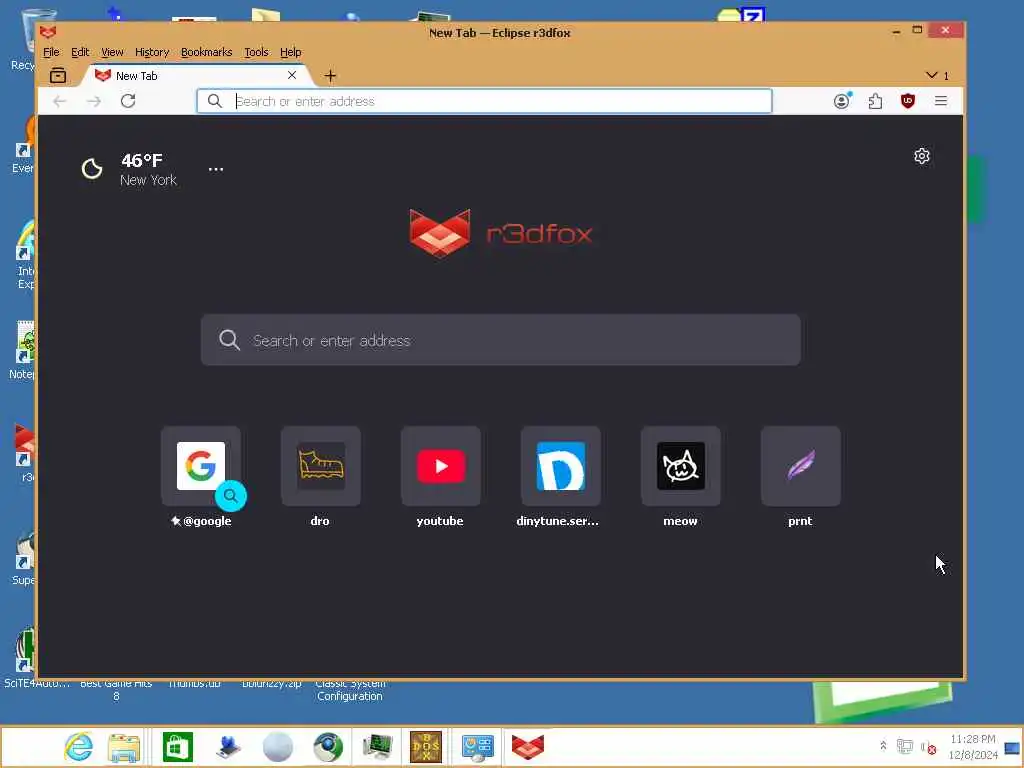Open the Tools menu
The height and width of the screenshot is (768, 1024).
pyautogui.click(x=256, y=52)
